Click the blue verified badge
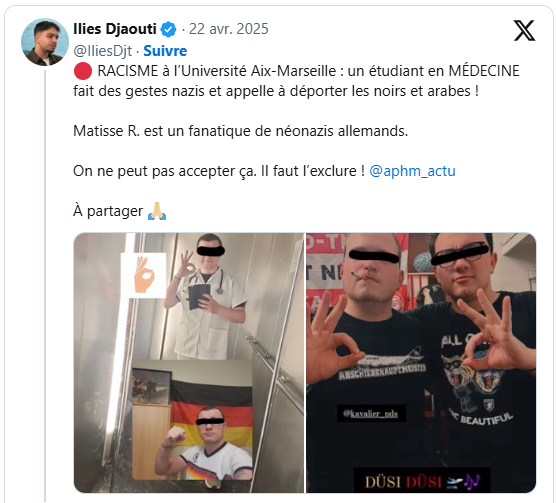556x503 pixels. tap(168, 29)
